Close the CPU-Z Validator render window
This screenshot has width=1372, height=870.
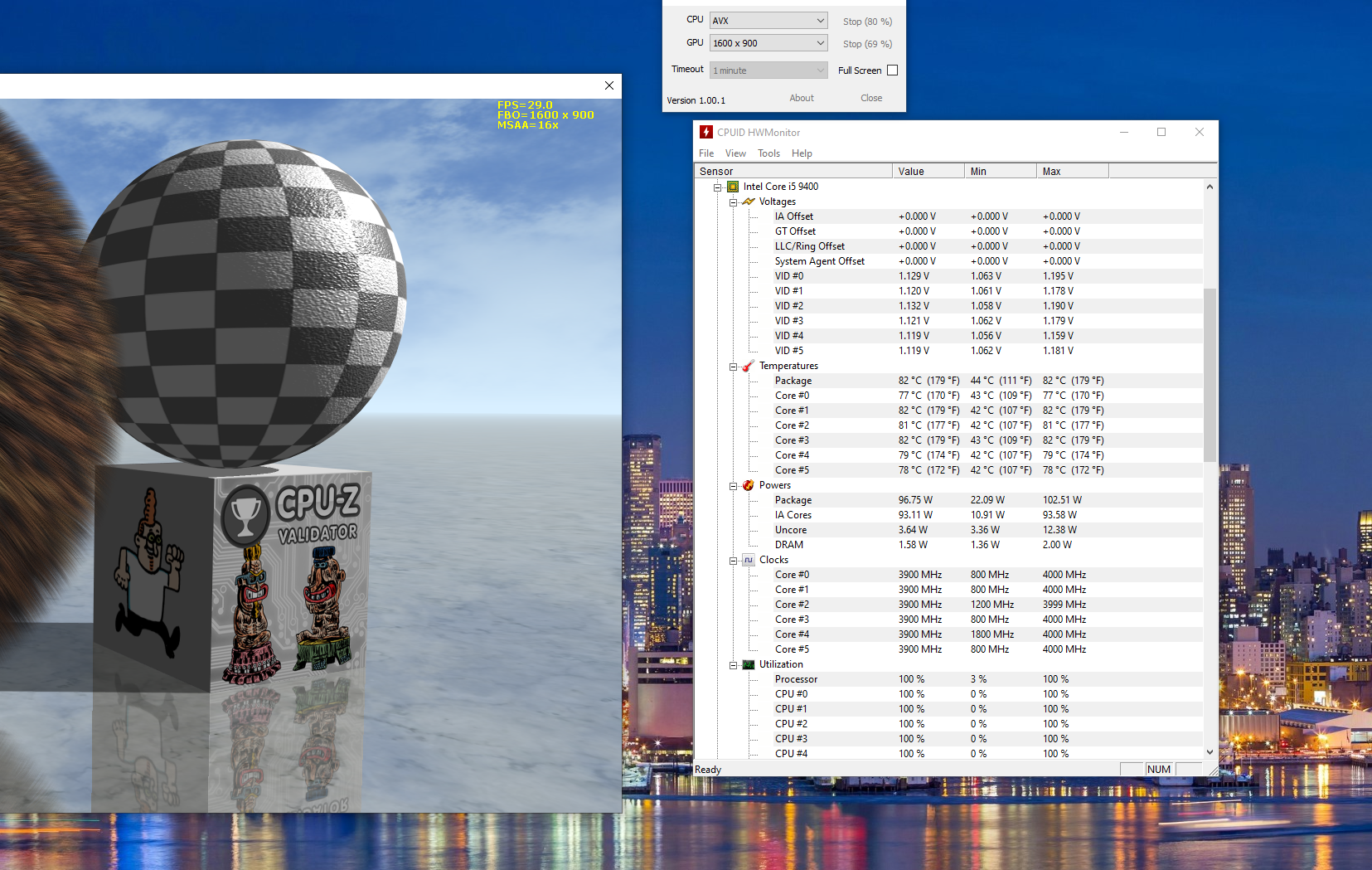(609, 85)
